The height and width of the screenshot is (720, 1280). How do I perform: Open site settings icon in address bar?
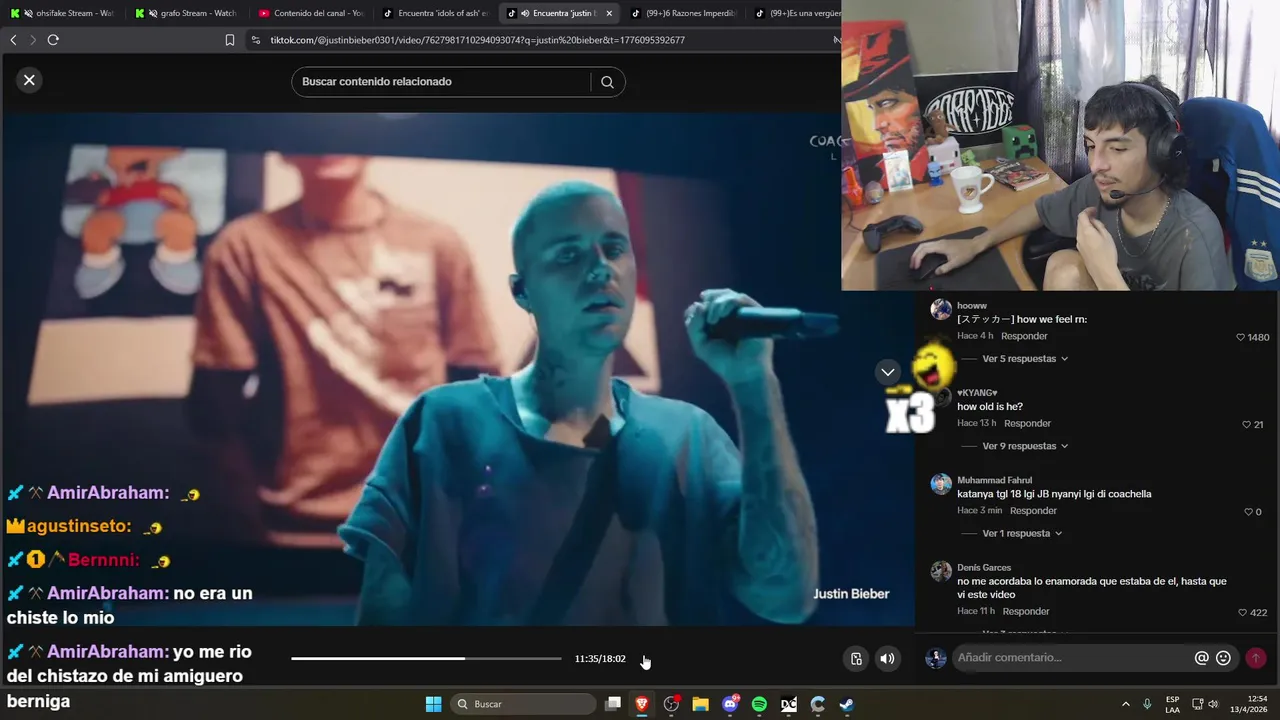click(x=256, y=40)
